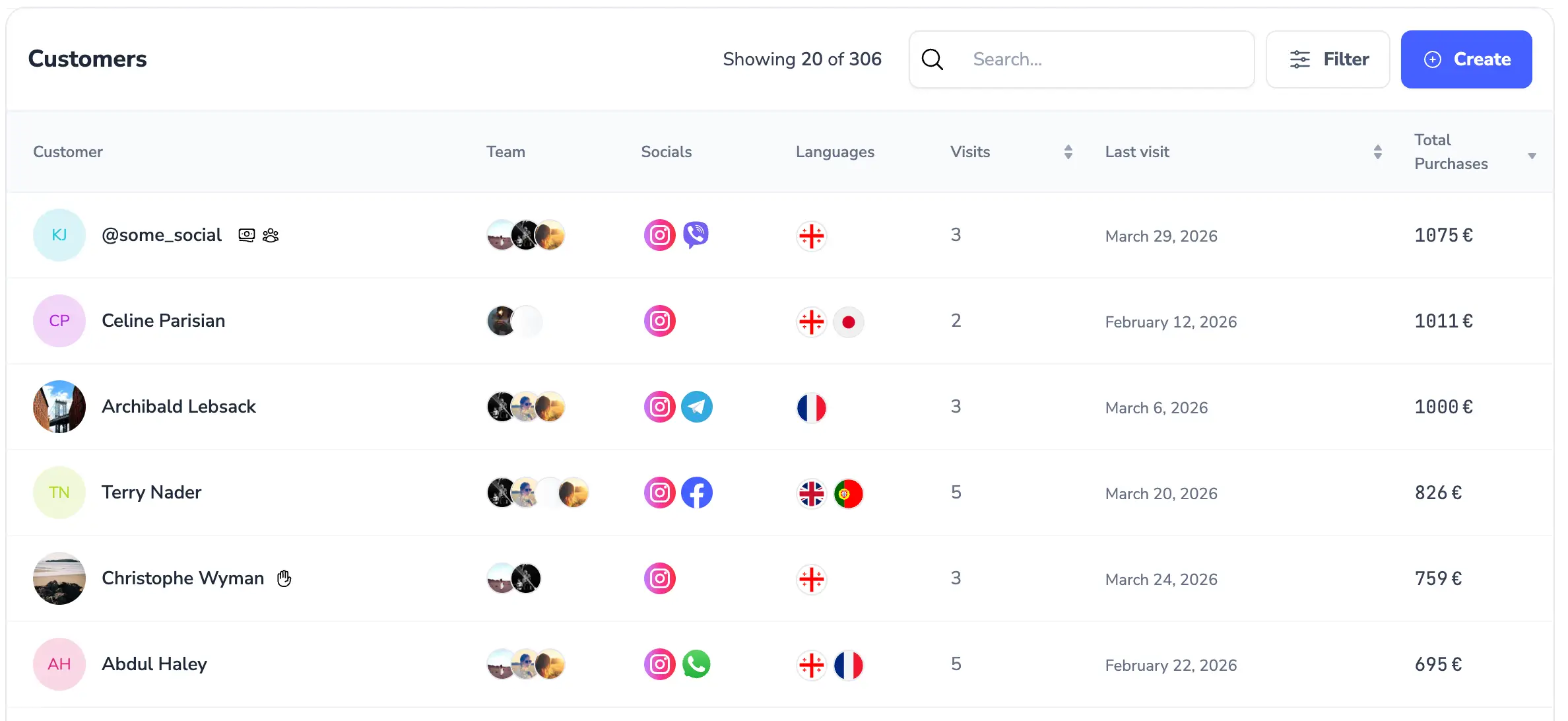Click the French flag for Archibald Lebsack
This screenshot has height=721, width=1568.
812,407
